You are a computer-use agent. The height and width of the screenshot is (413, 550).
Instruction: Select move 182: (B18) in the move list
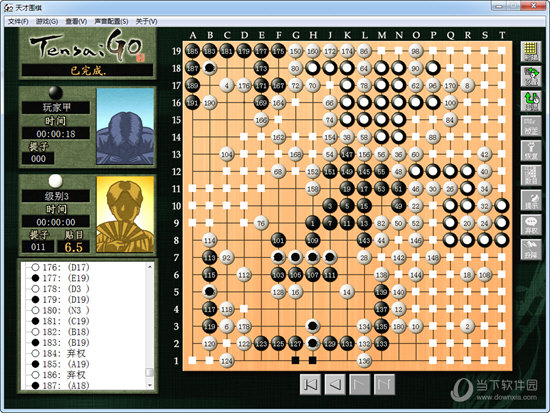point(60,332)
